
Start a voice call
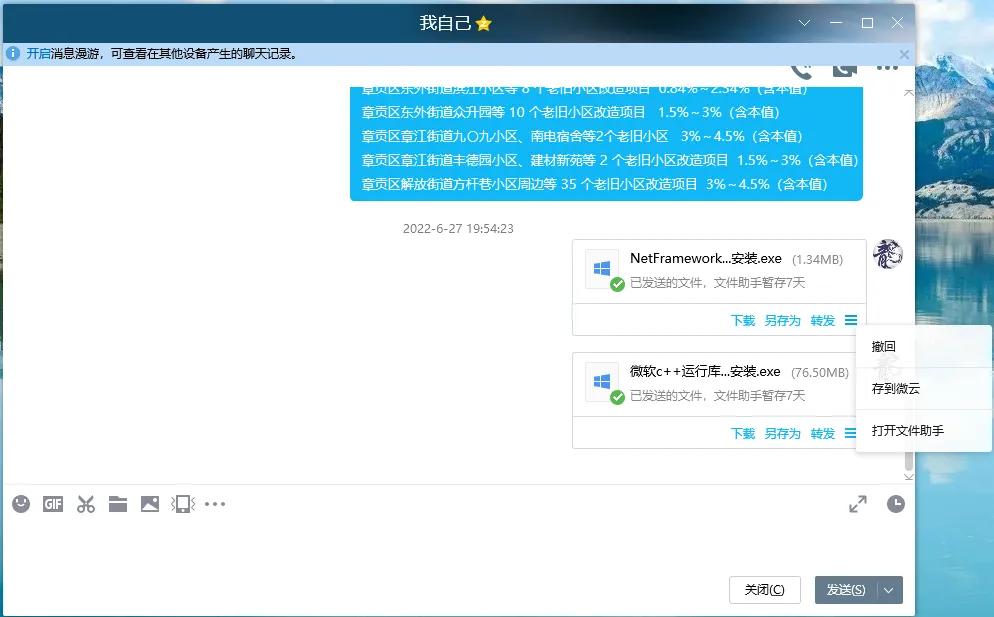(801, 68)
